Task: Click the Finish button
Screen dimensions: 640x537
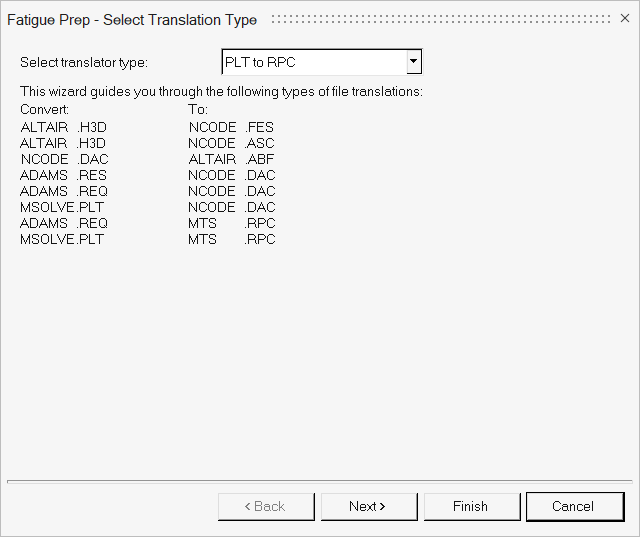Action: (470, 506)
